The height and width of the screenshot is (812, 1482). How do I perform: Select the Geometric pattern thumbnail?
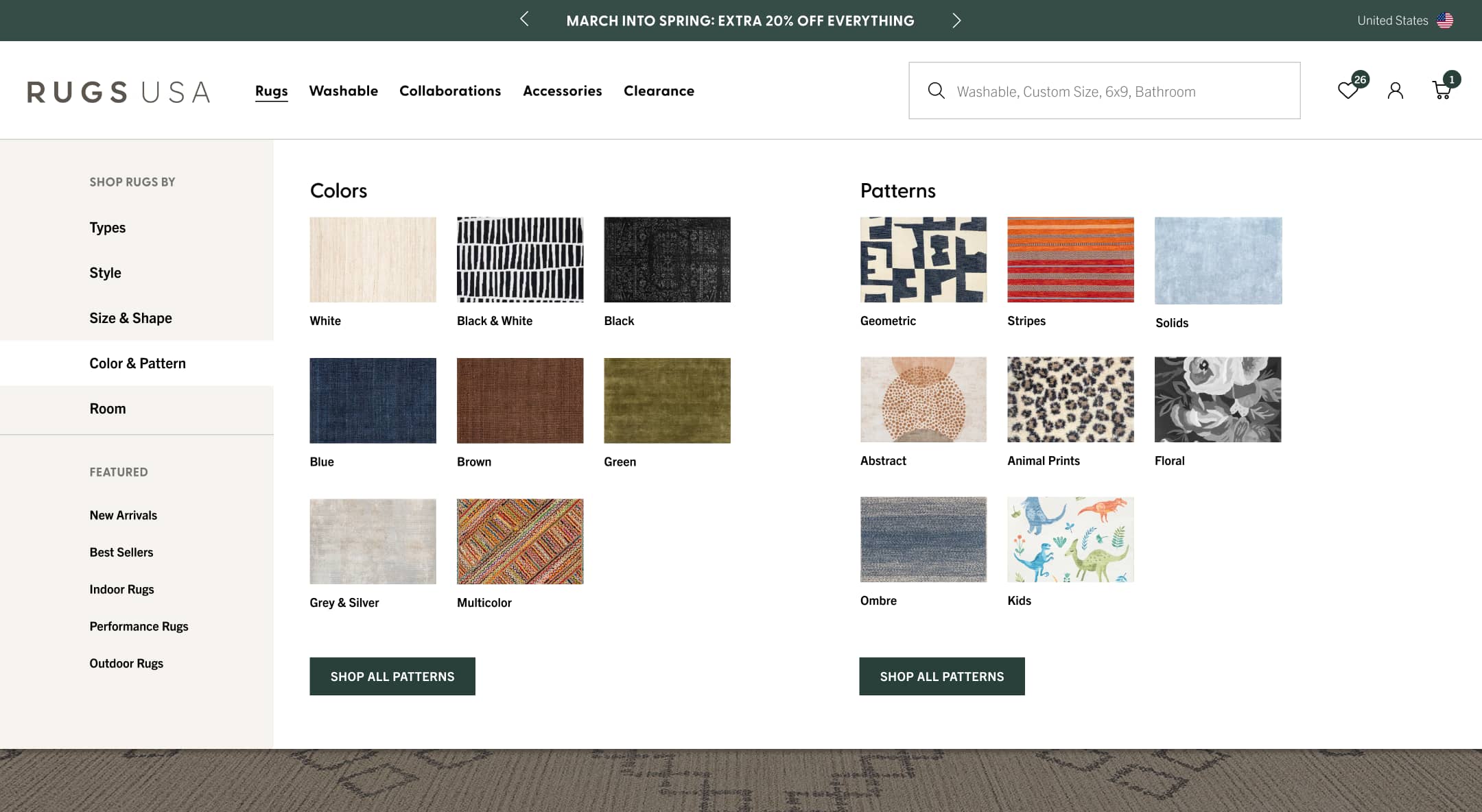[923, 260]
